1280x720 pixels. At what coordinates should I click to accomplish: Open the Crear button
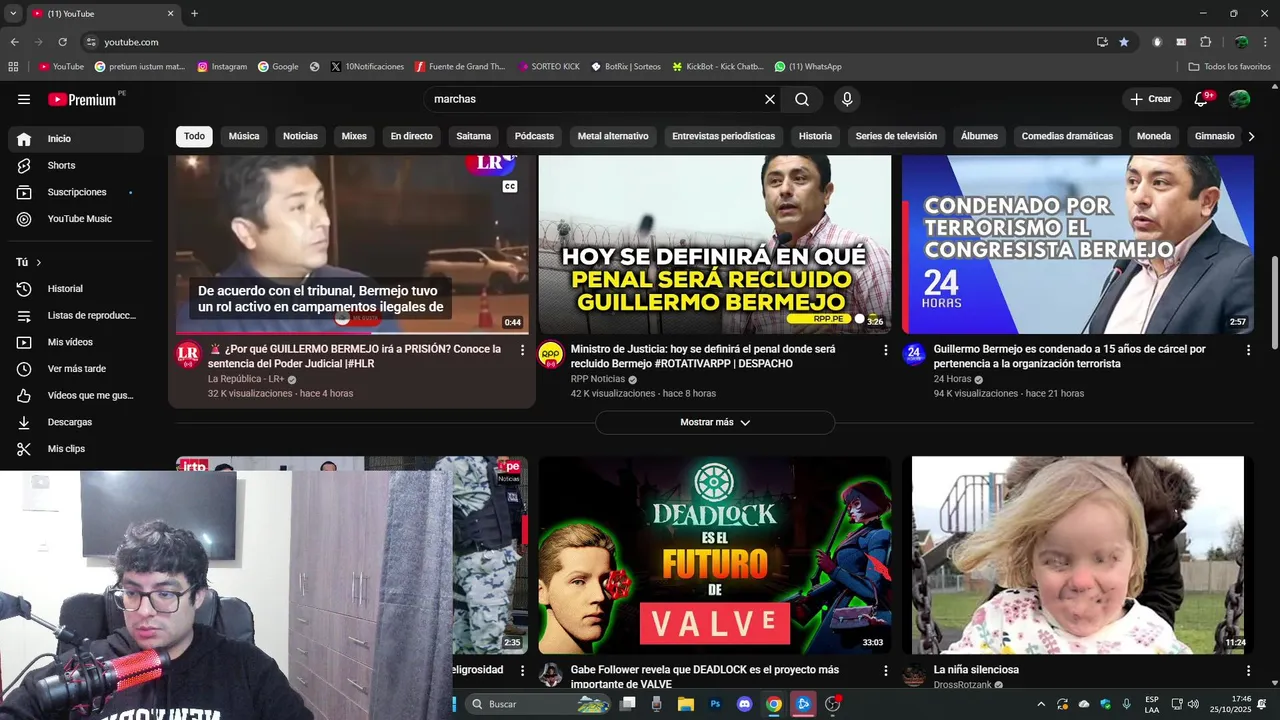(1151, 99)
